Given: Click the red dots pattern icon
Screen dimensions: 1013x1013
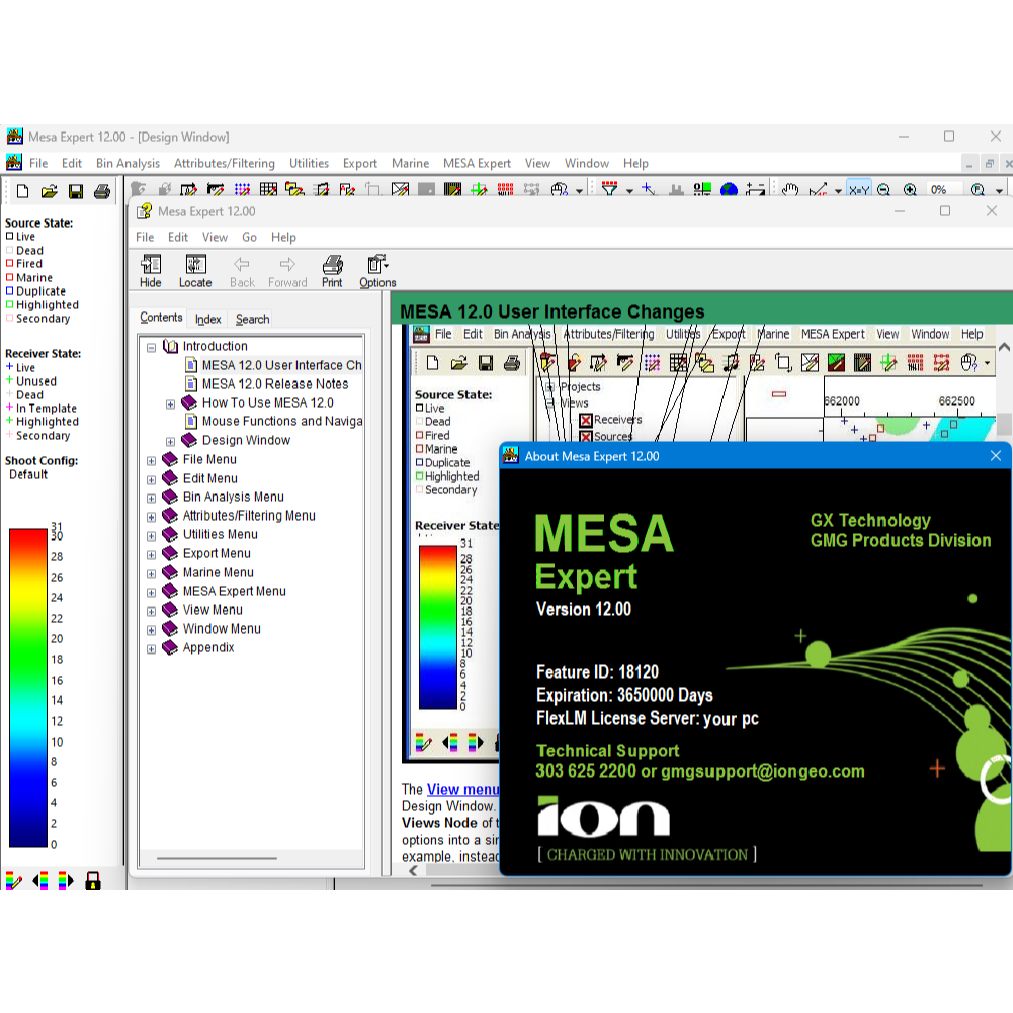Looking at the screenshot, I should coord(505,189).
